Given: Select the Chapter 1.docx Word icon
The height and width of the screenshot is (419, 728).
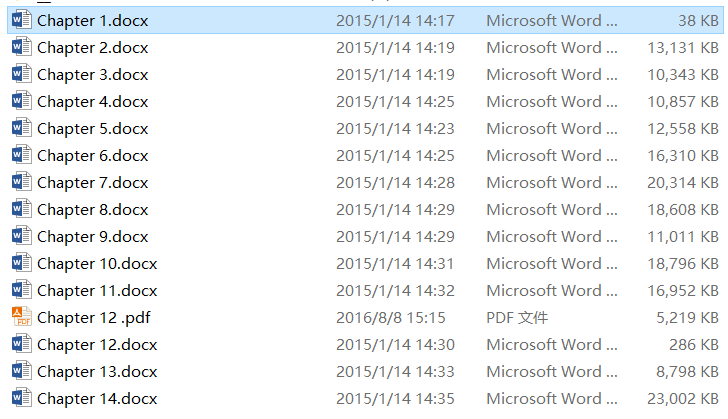Looking at the screenshot, I should tap(22, 20).
